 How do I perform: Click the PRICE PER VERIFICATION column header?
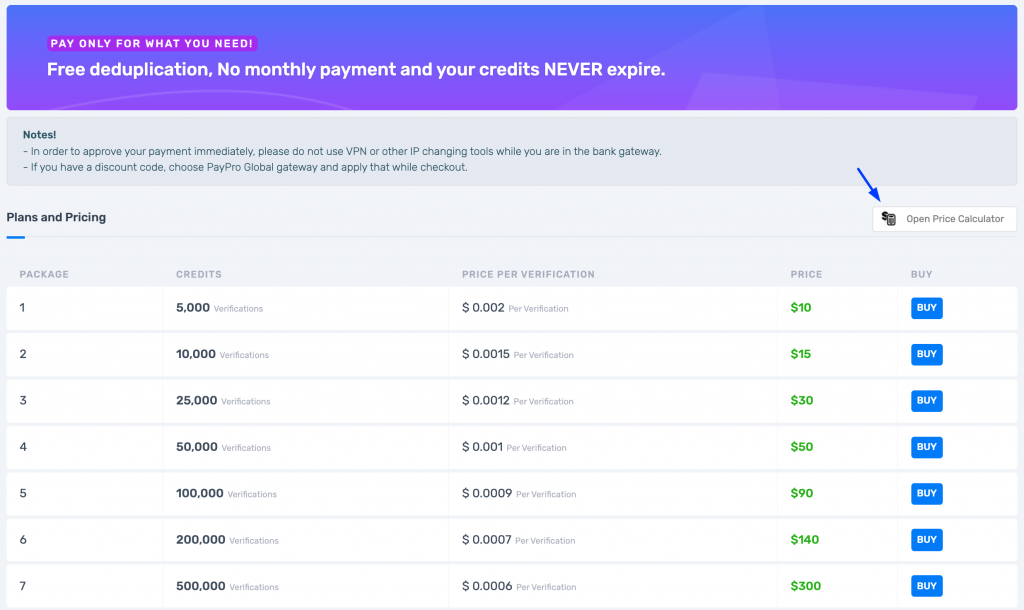(528, 274)
